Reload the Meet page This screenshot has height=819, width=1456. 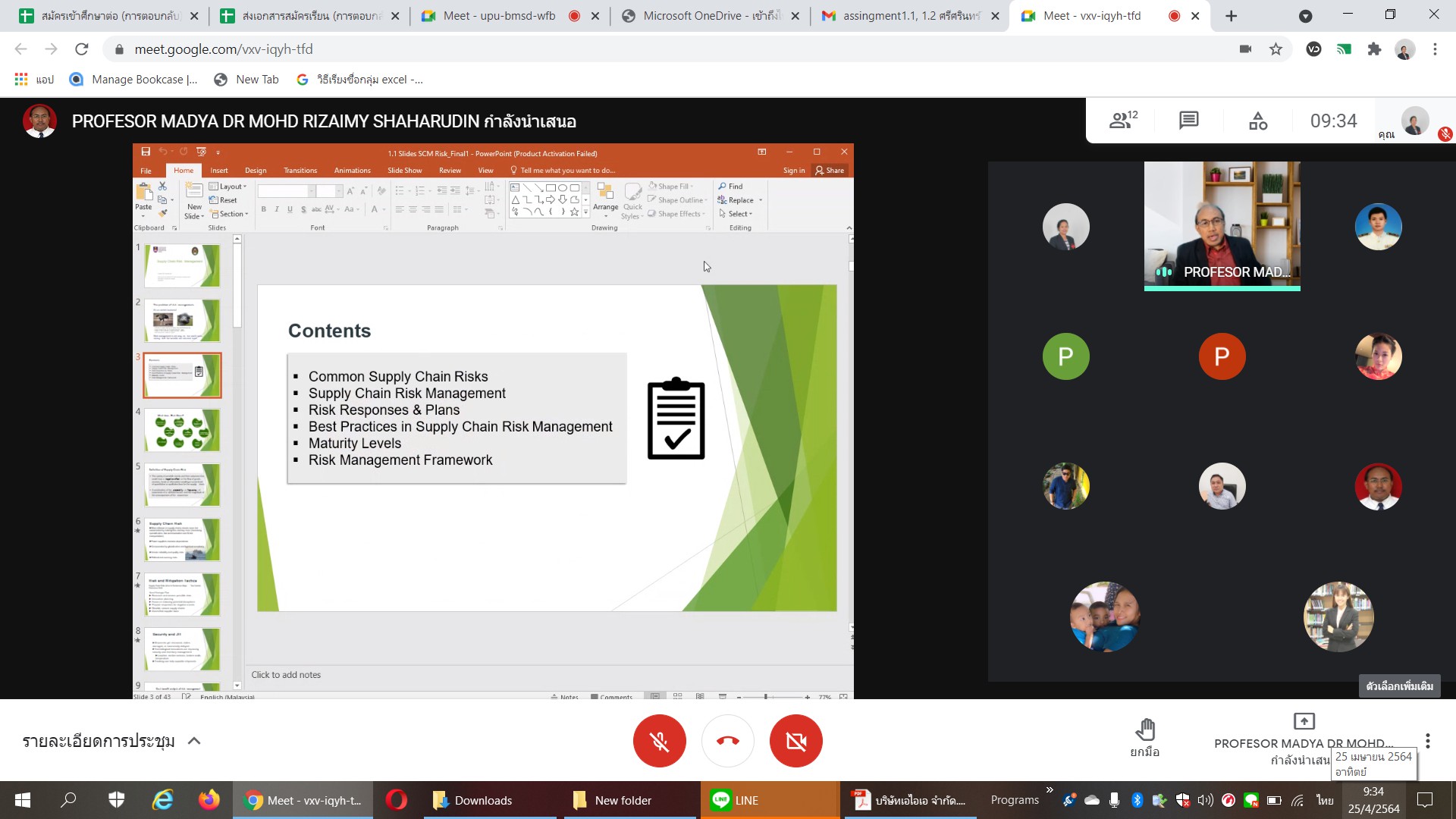81,49
